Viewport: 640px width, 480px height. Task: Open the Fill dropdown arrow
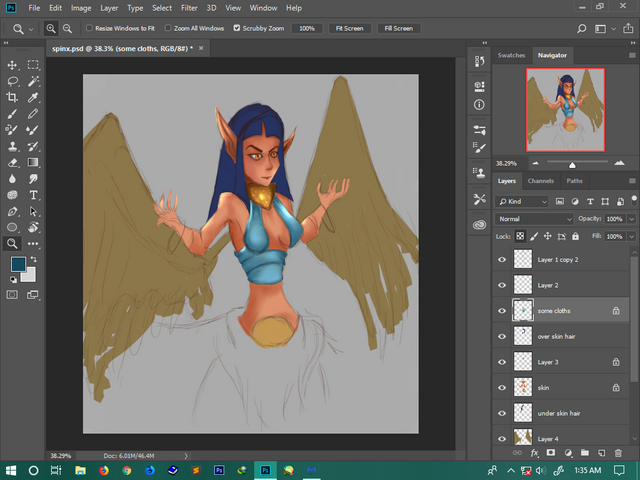click(x=632, y=237)
